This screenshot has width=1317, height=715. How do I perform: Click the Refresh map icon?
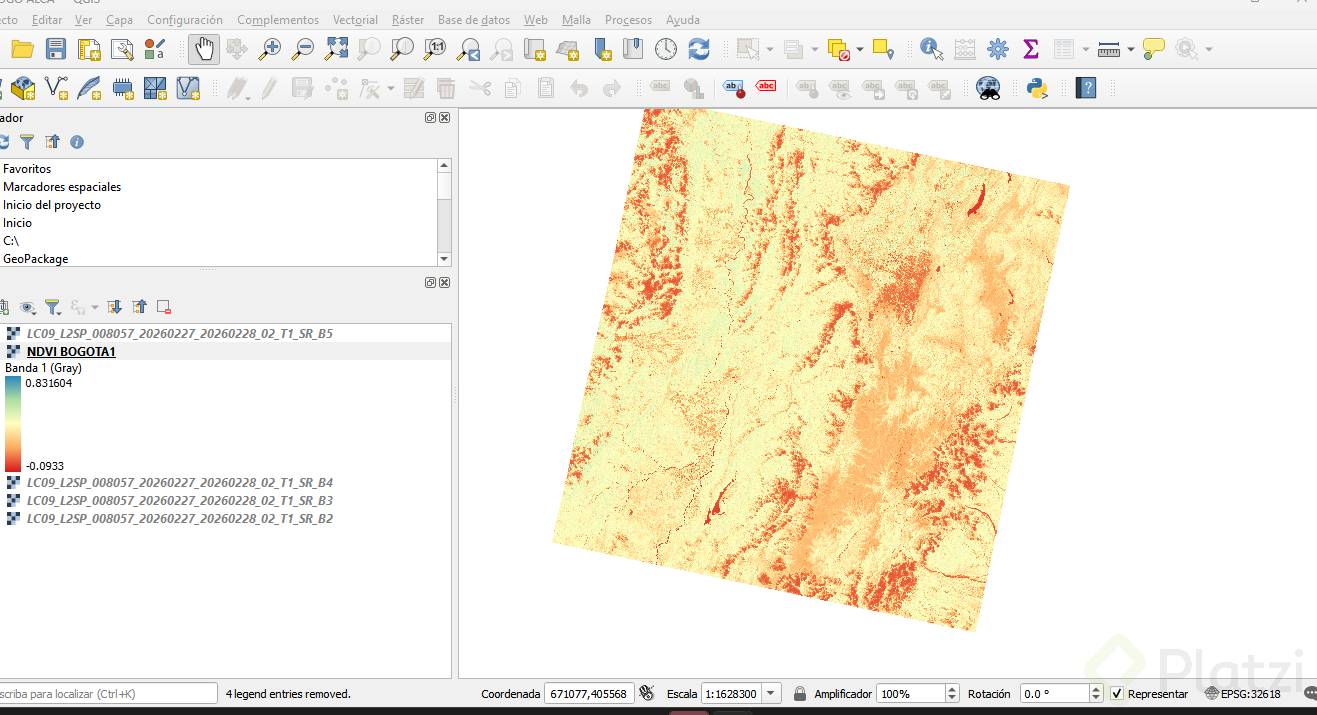[699, 48]
